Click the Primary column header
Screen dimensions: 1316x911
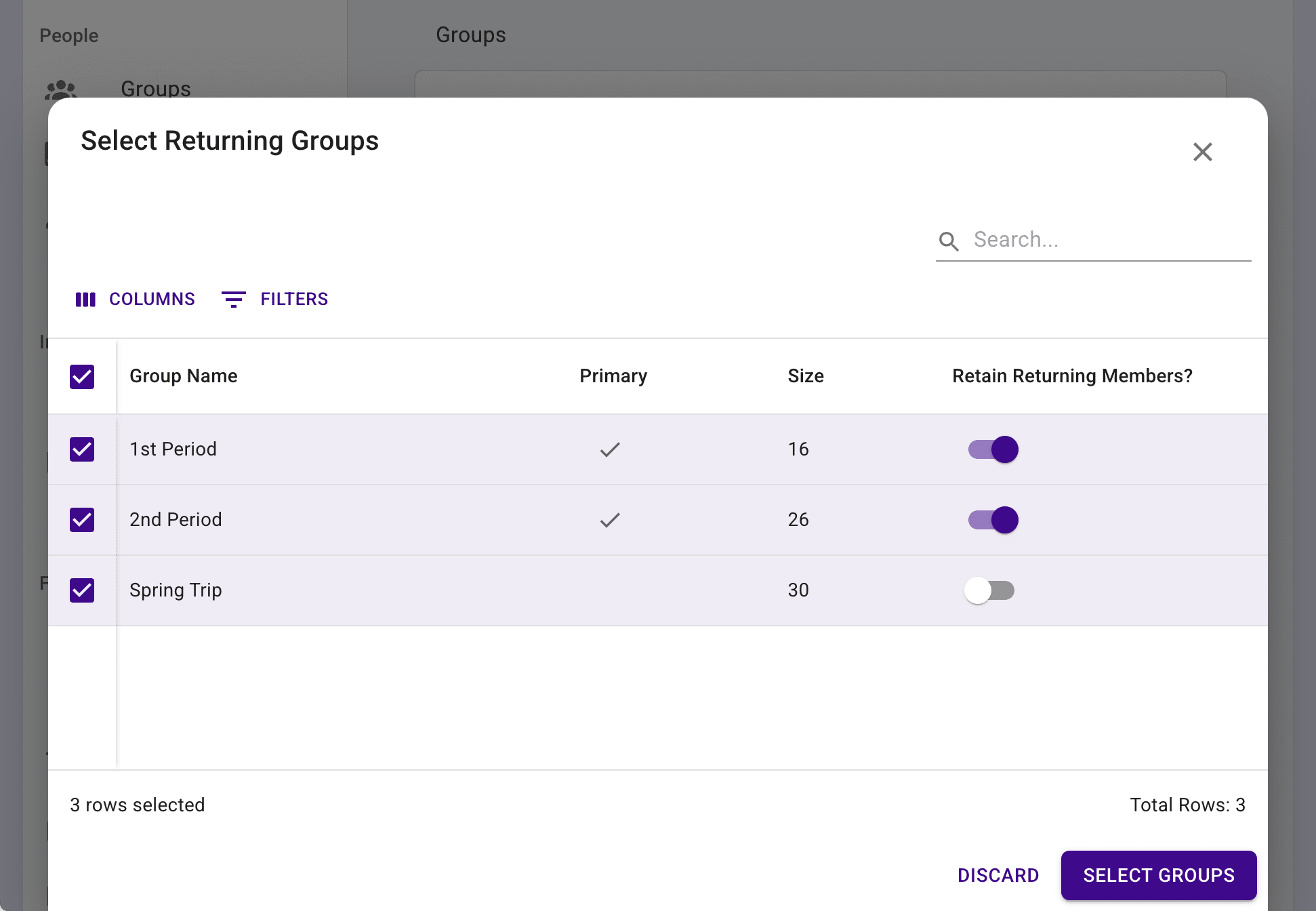(613, 376)
